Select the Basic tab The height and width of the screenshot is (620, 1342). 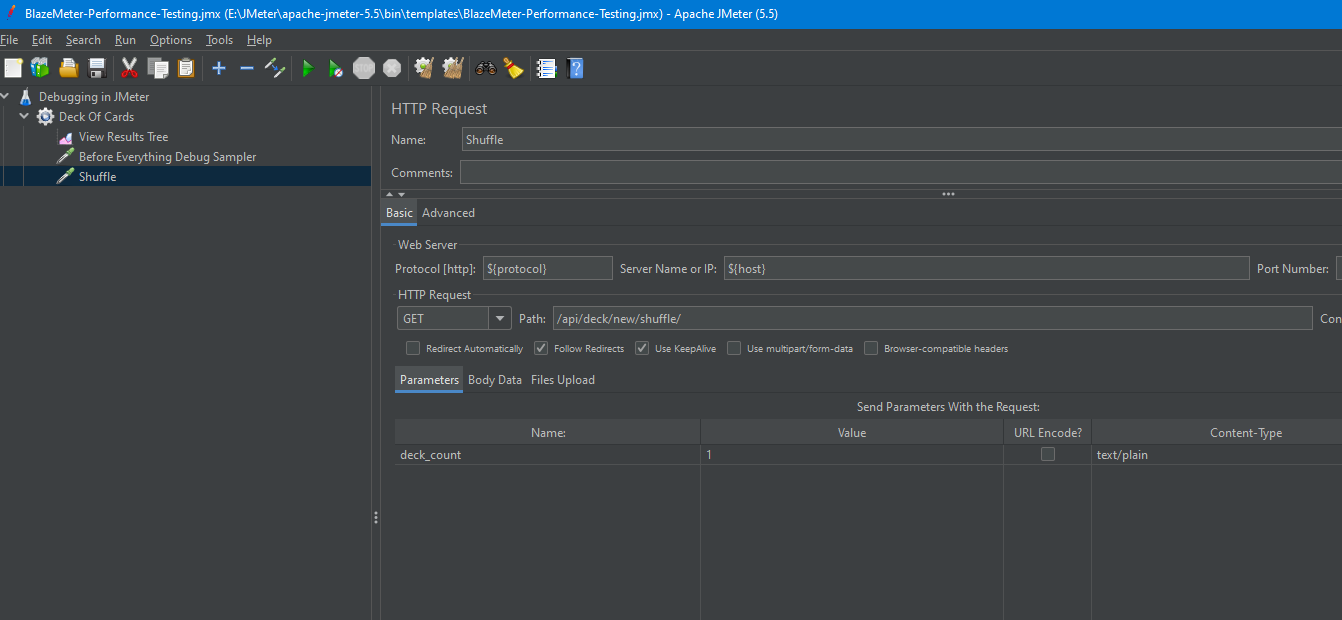pos(399,213)
